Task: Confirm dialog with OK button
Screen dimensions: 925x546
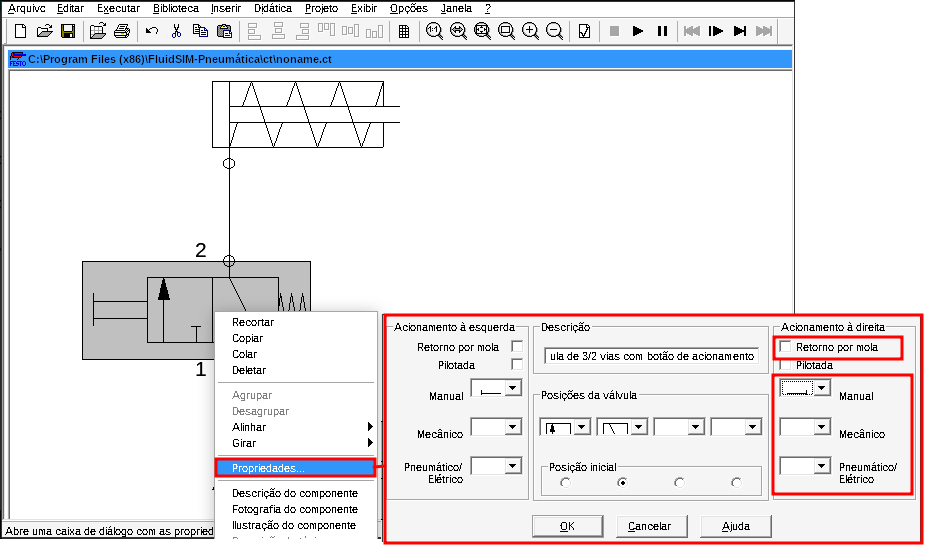Action: tap(568, 527)
